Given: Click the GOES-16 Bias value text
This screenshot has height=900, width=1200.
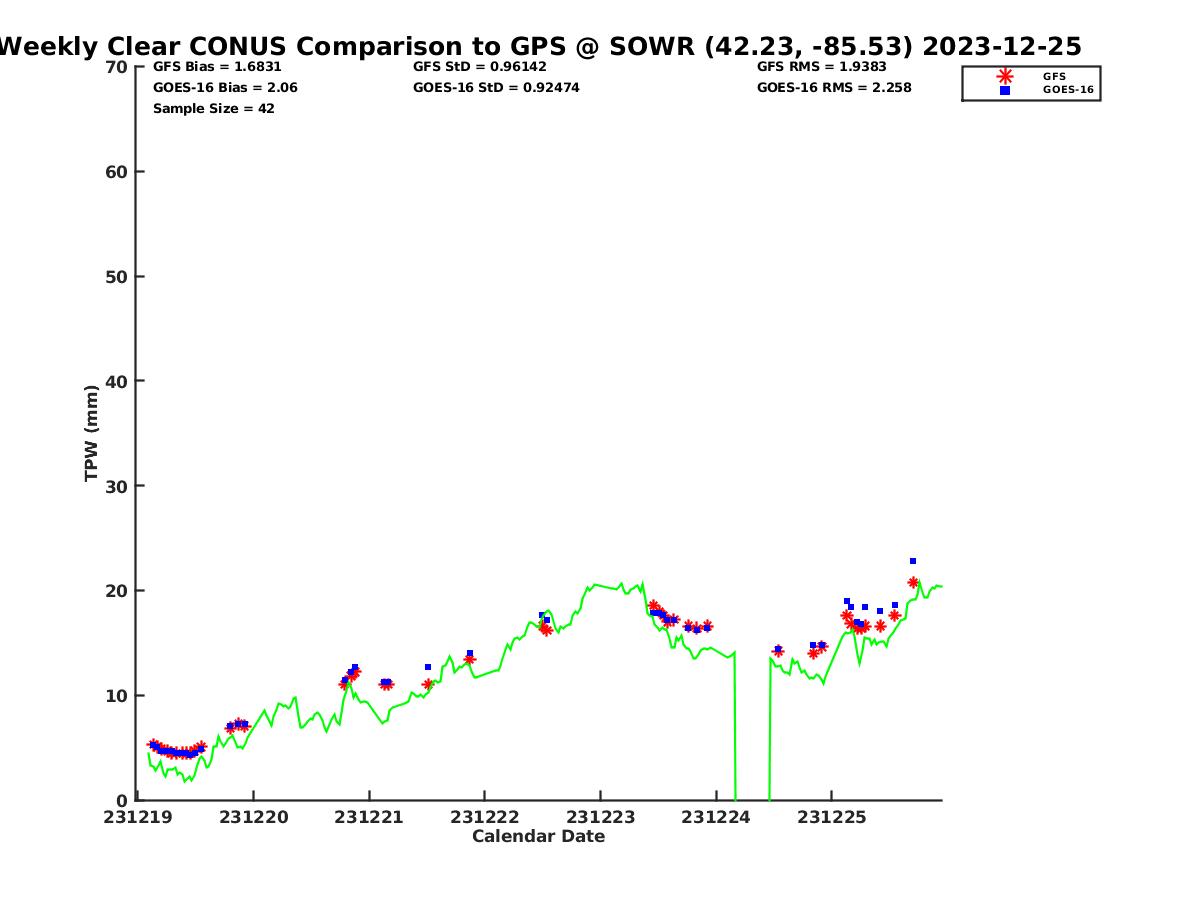Looking at the screenshot, I should pyautogui.click(x=225, y=88).
